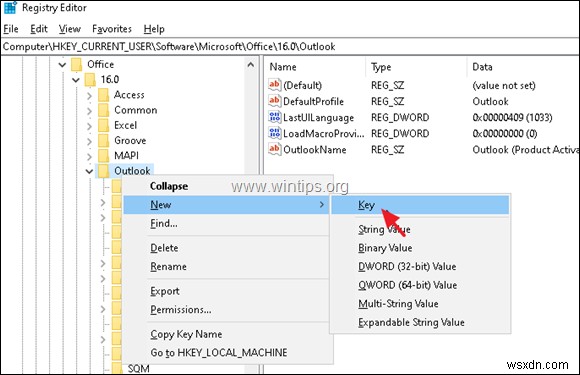Open the Help menu
The height and width of the screenshot is (375, 580).
click(154, 29)
